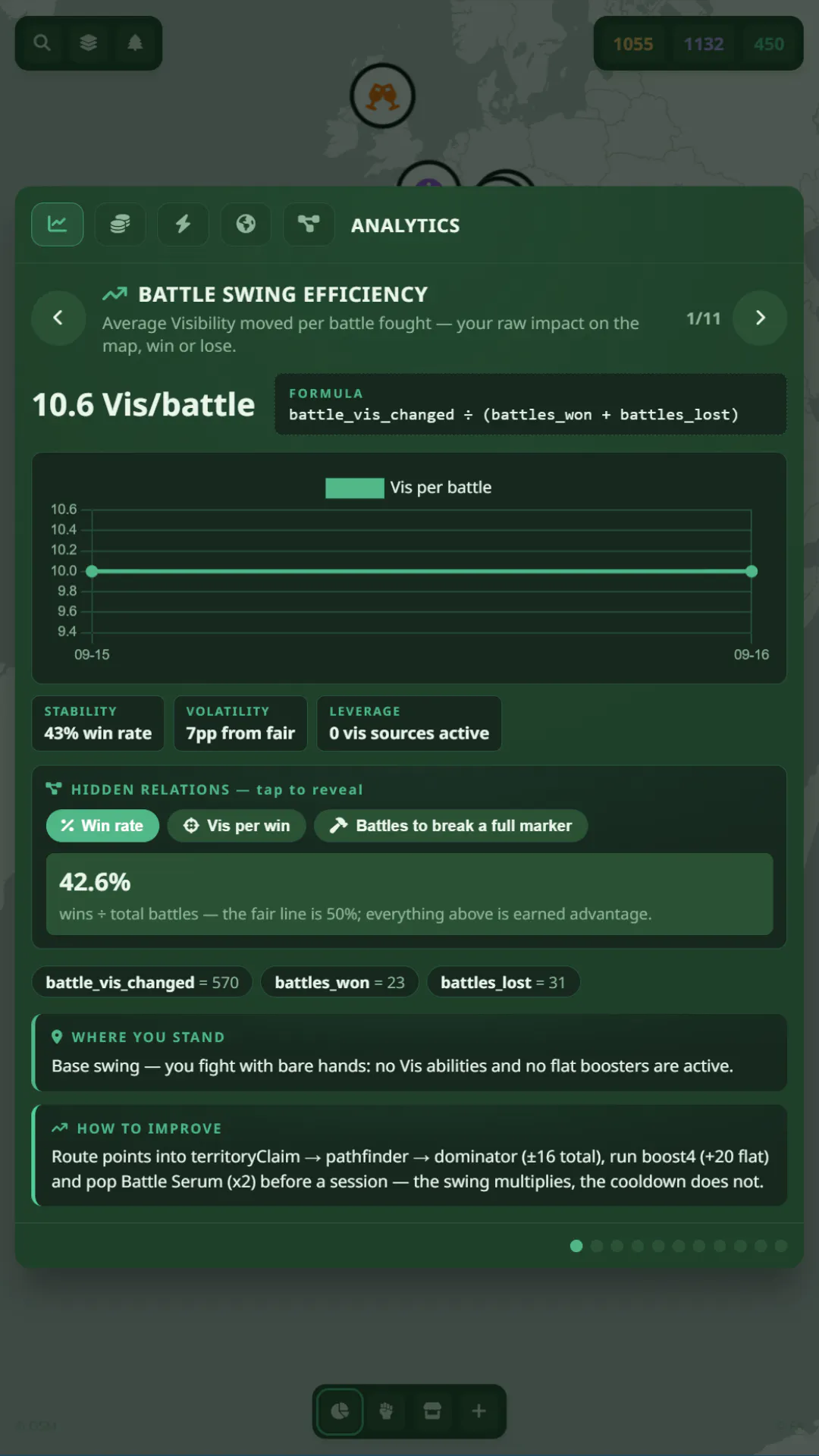Open the map search icon
The height and width of the screenshot is (1456, 819).
[x=42, y=43]
